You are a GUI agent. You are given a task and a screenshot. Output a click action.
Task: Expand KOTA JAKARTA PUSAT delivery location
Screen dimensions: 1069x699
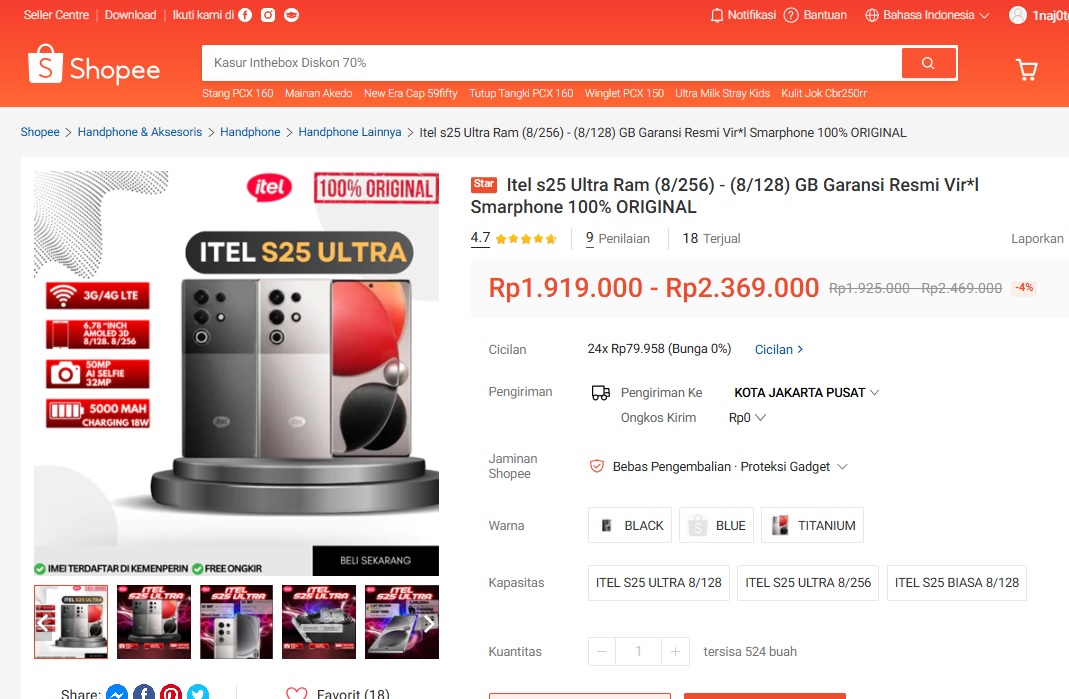[x=807, y=392]
